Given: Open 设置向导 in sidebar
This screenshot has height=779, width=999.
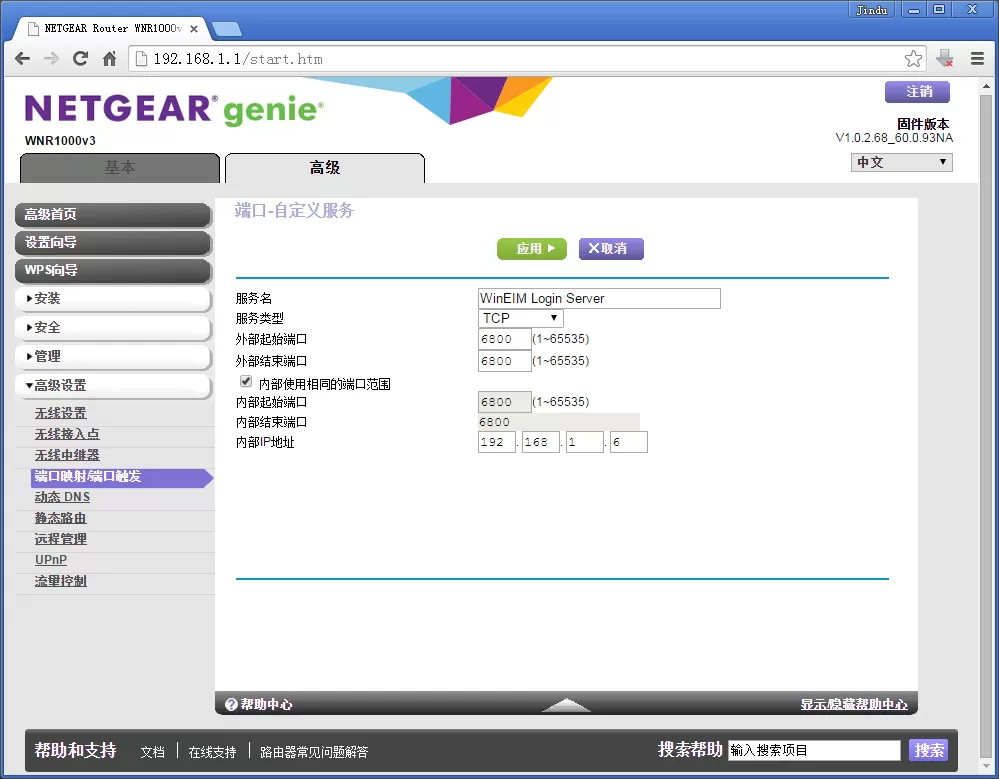Looking at the screenshot, I should pos(113,243).
